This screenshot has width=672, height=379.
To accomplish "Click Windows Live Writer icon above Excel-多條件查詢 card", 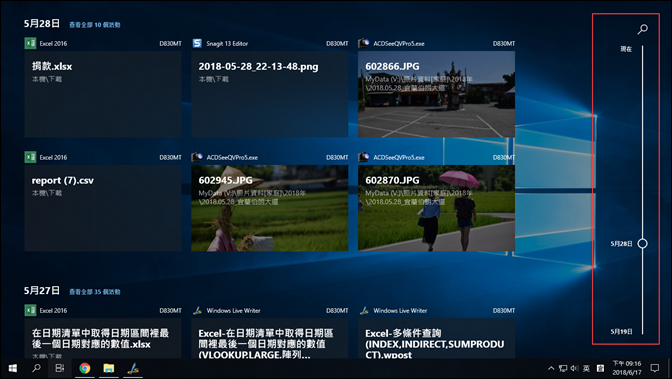I will click(x=364, y=310).
